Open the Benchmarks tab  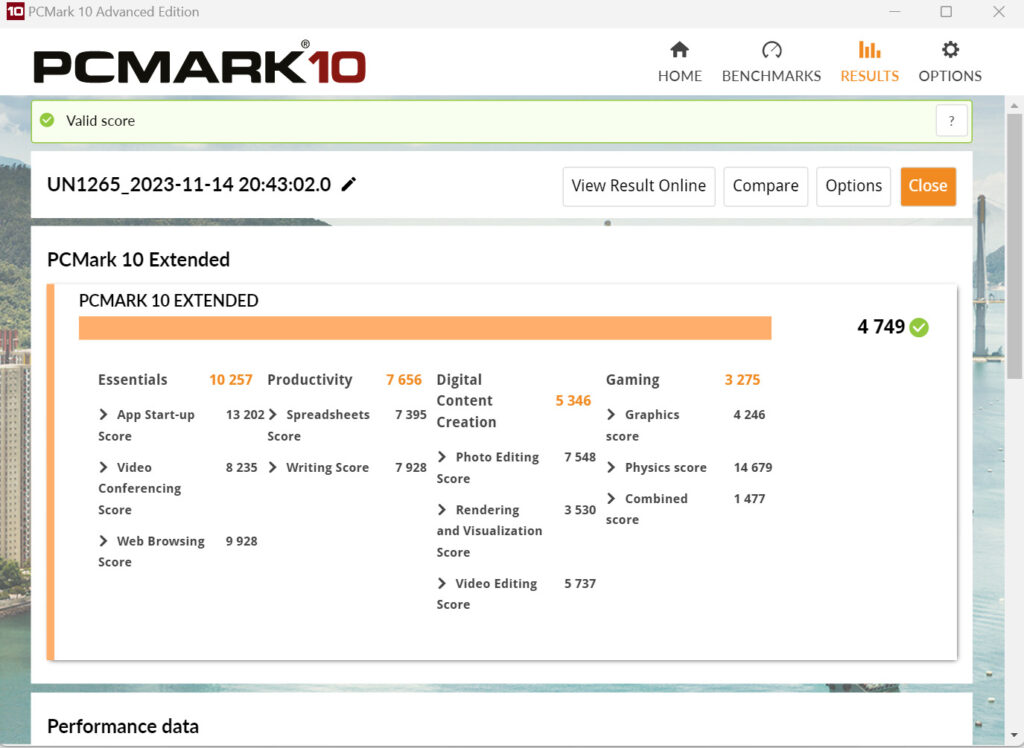pos(771,63)
